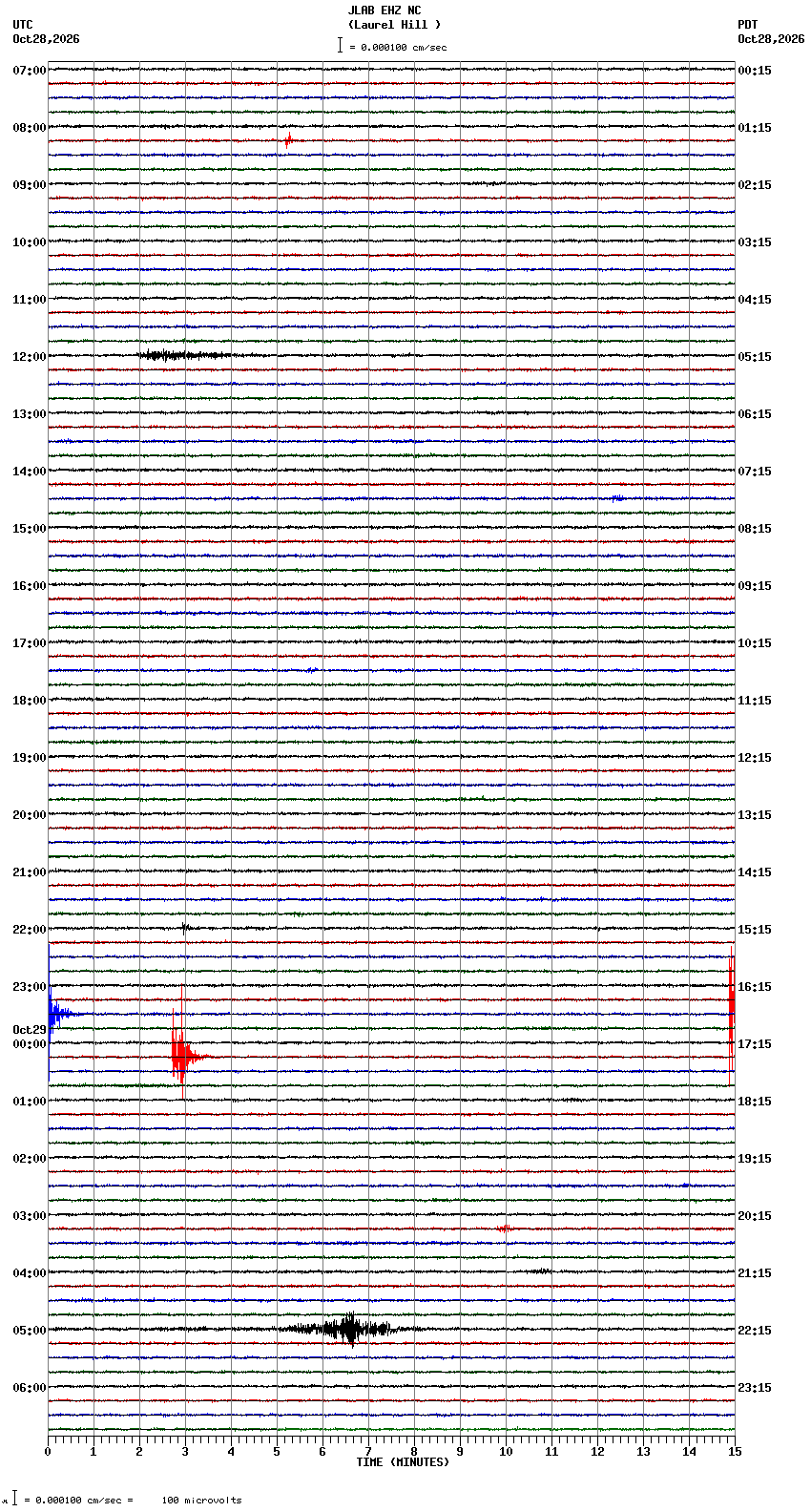Click the 08:00 UTC time label

[x=30, y=128]
